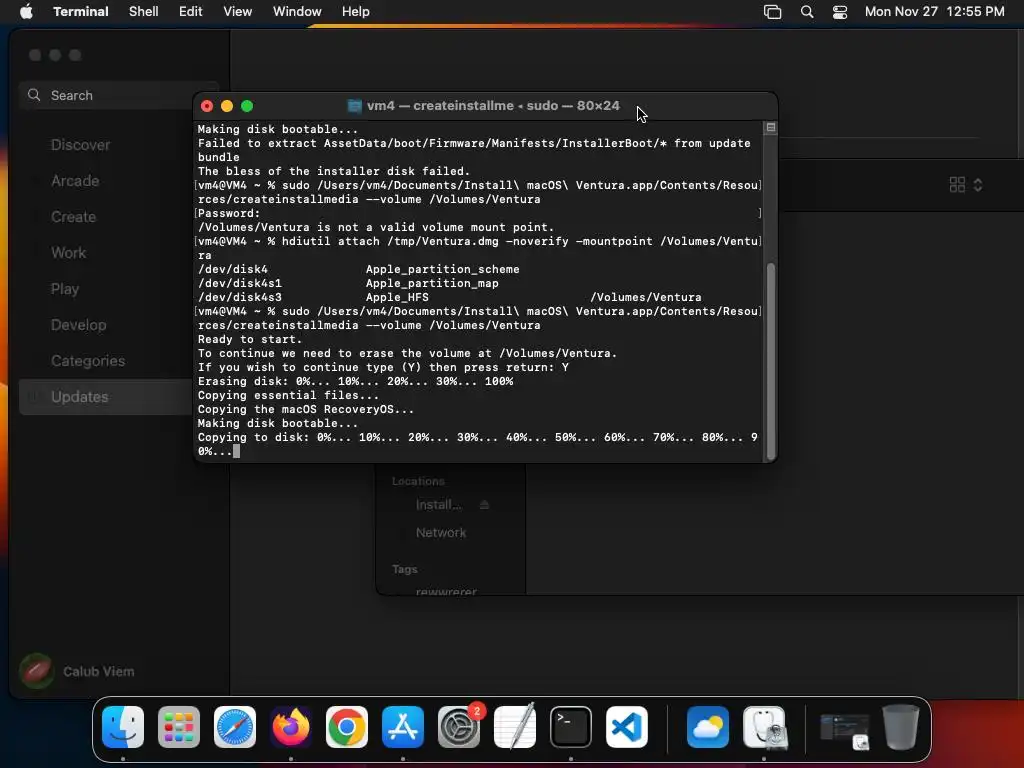Open Control Center in menu bar

tap(839, 12)
